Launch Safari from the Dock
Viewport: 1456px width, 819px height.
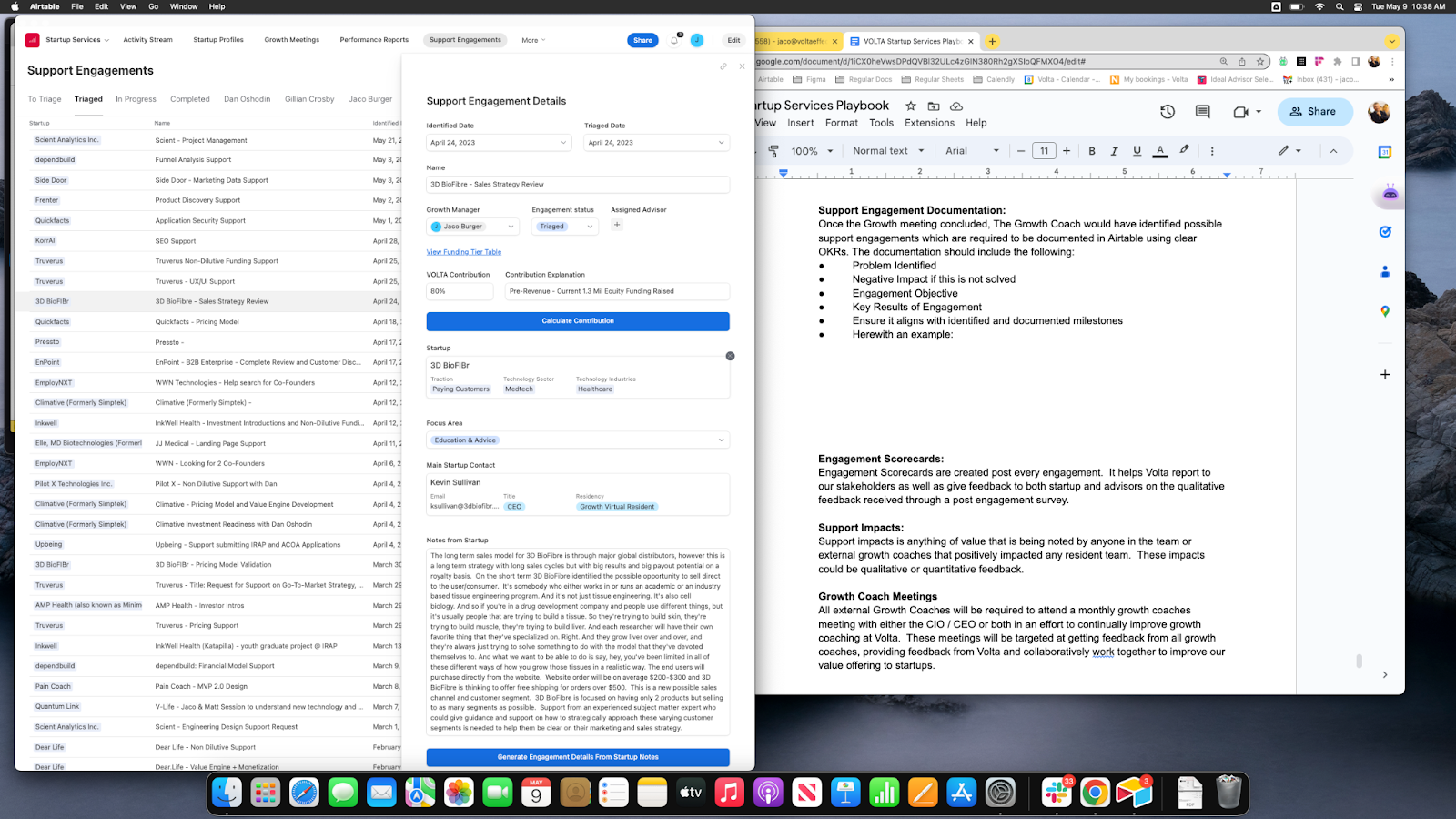point(304,793)
